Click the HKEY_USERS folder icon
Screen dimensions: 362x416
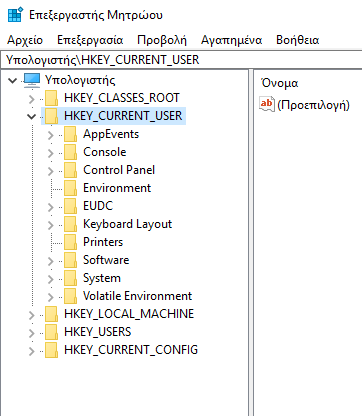51,332
